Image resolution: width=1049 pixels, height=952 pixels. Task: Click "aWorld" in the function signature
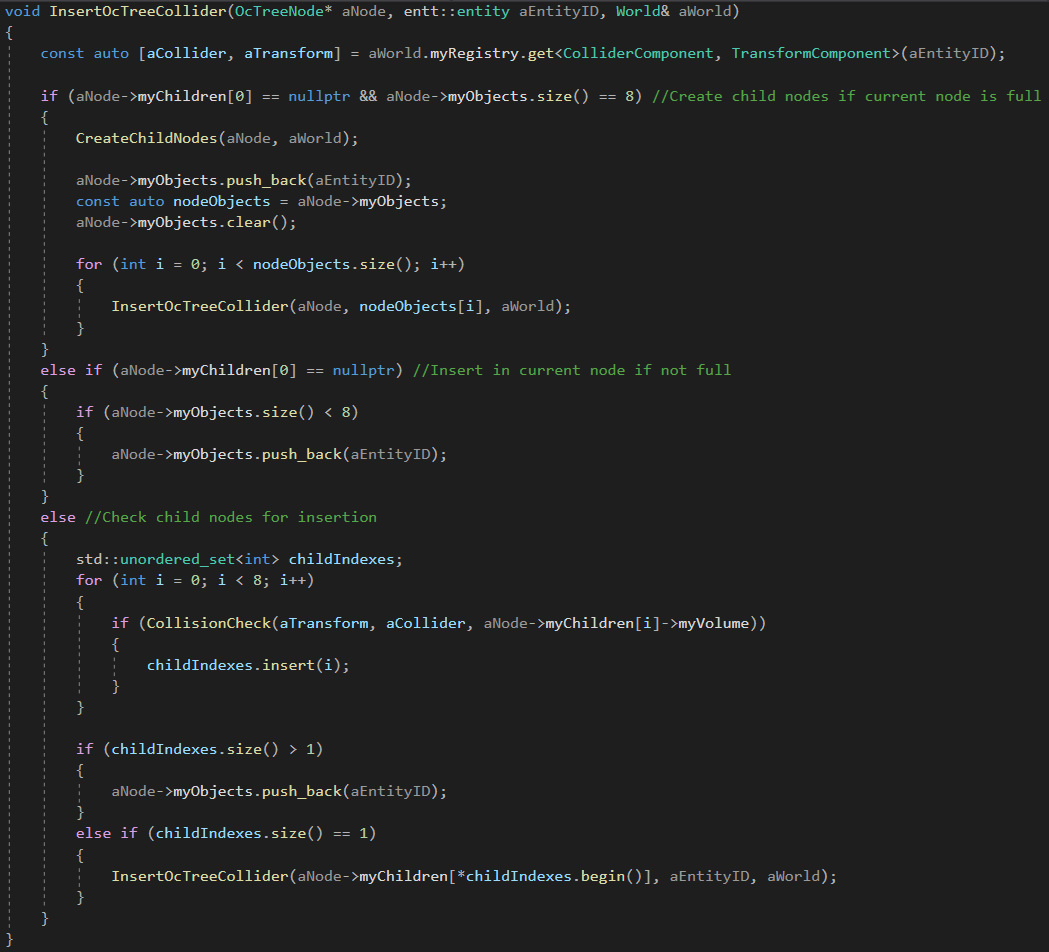(704, 11)
